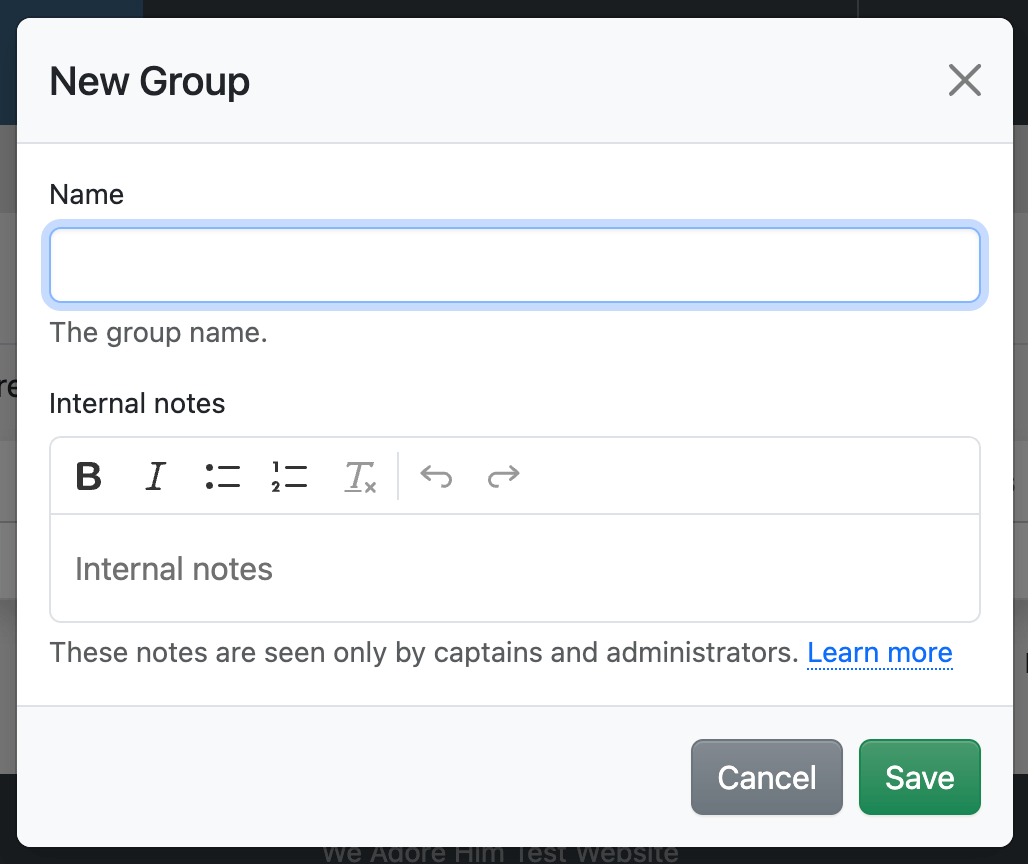This screenshot has width=1028, height=864.
Task: Redo the last undone edit
Action: (x=503, y=476)
